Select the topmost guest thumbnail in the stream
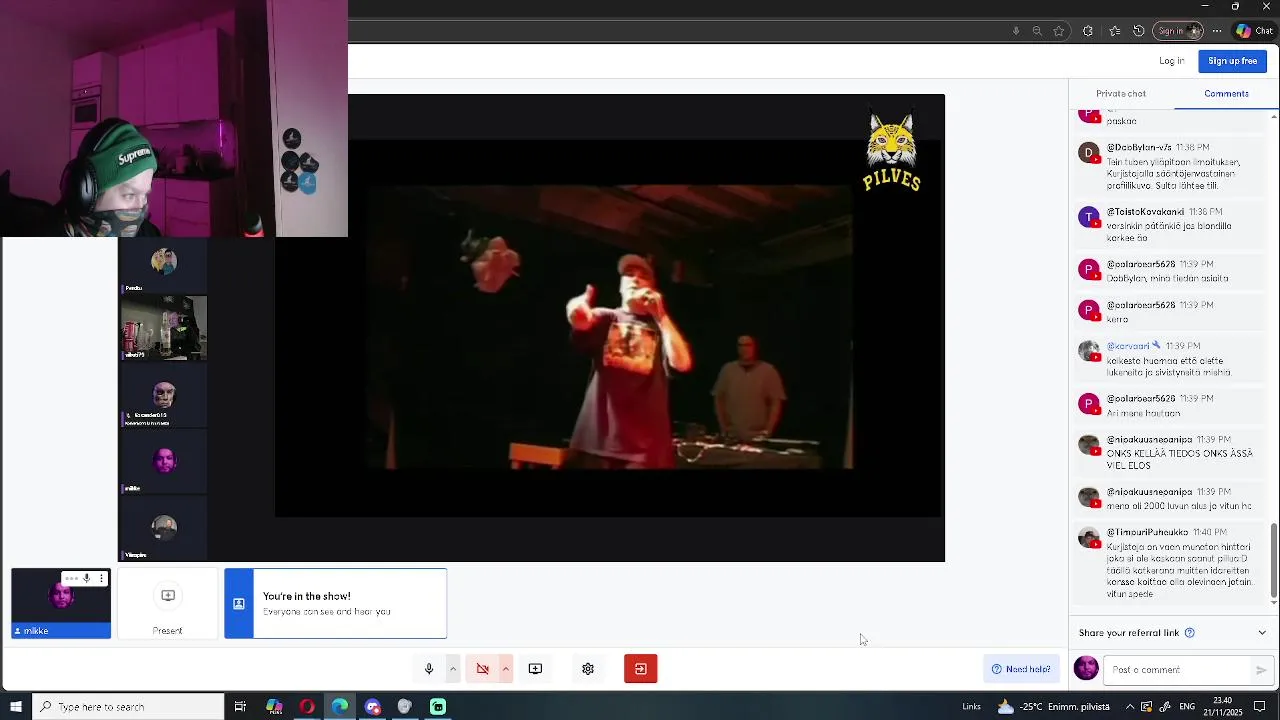 click(164, 266)
